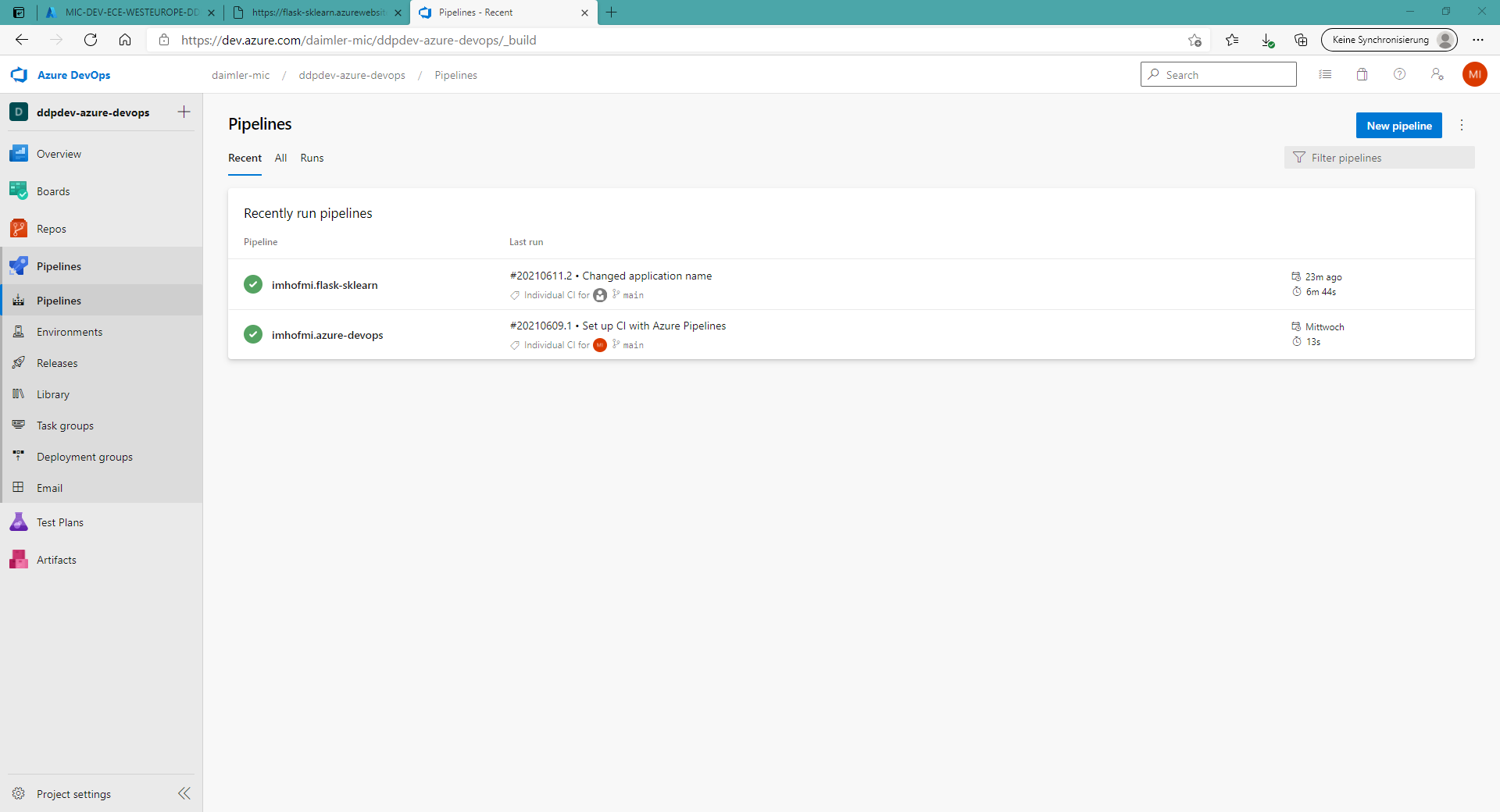Switch to the Runs tab

point(312,158)
